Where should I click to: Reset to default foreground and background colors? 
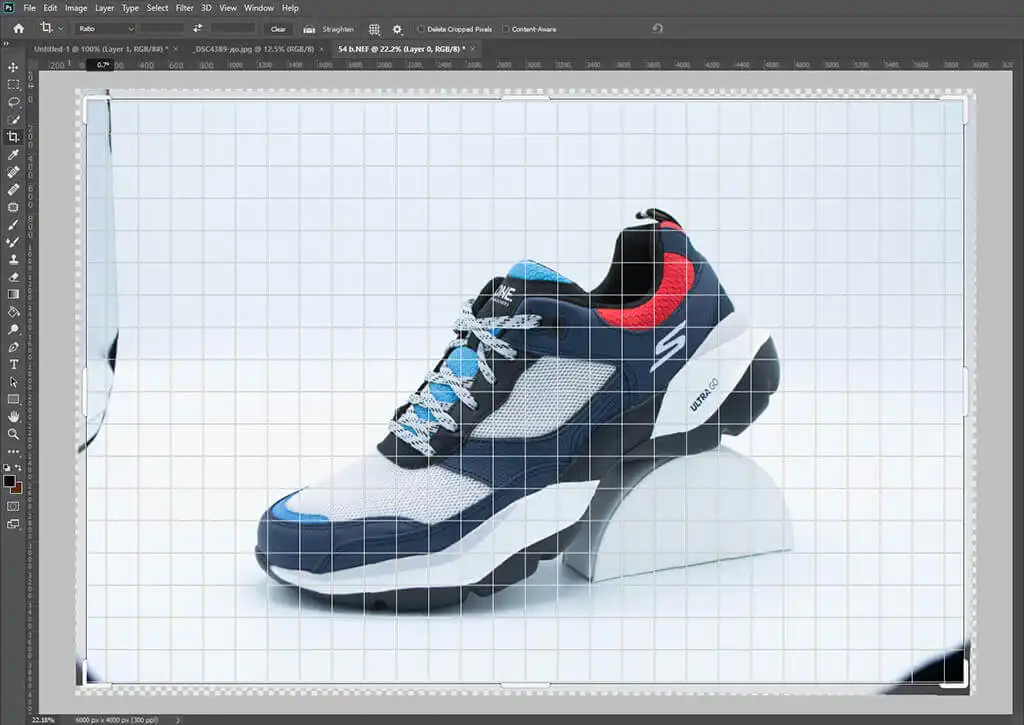(x=7, y=467)
